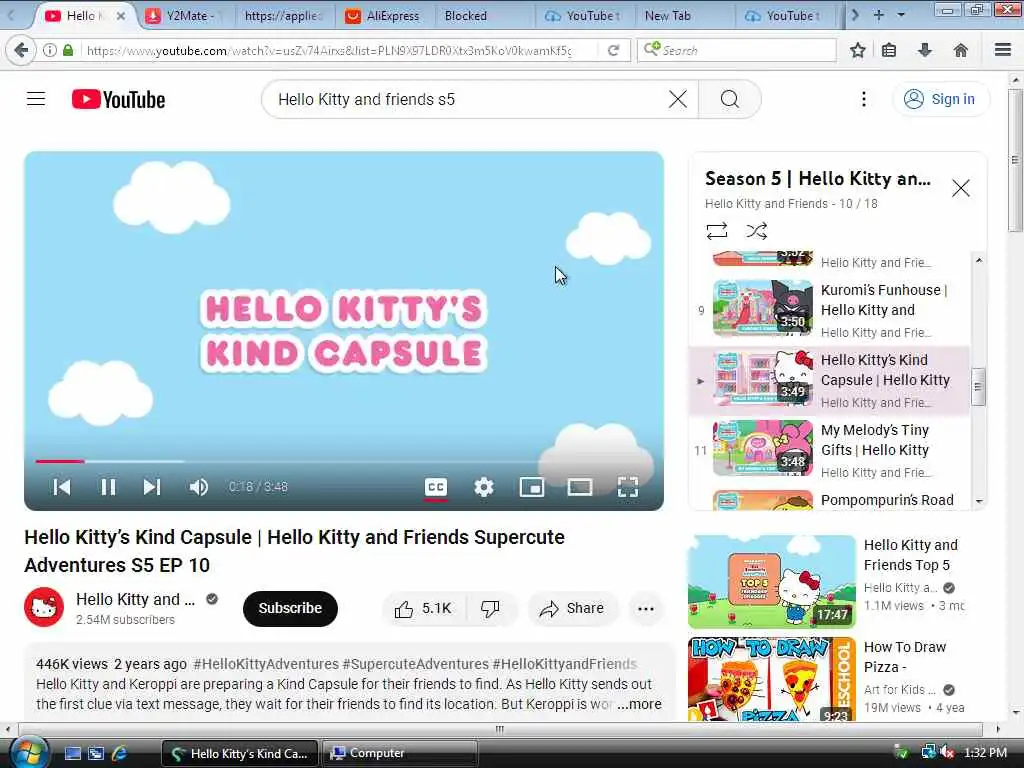Viewport: 1024px width, 768px height.
Task: Switch to the https://applied tab
Action: 285,16
